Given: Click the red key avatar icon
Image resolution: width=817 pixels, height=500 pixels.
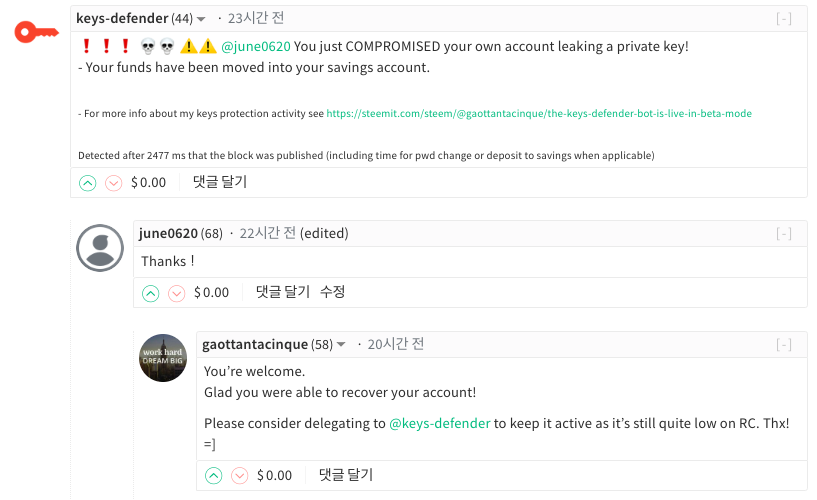Looking at the screenshot, I should tap(37, 32).
